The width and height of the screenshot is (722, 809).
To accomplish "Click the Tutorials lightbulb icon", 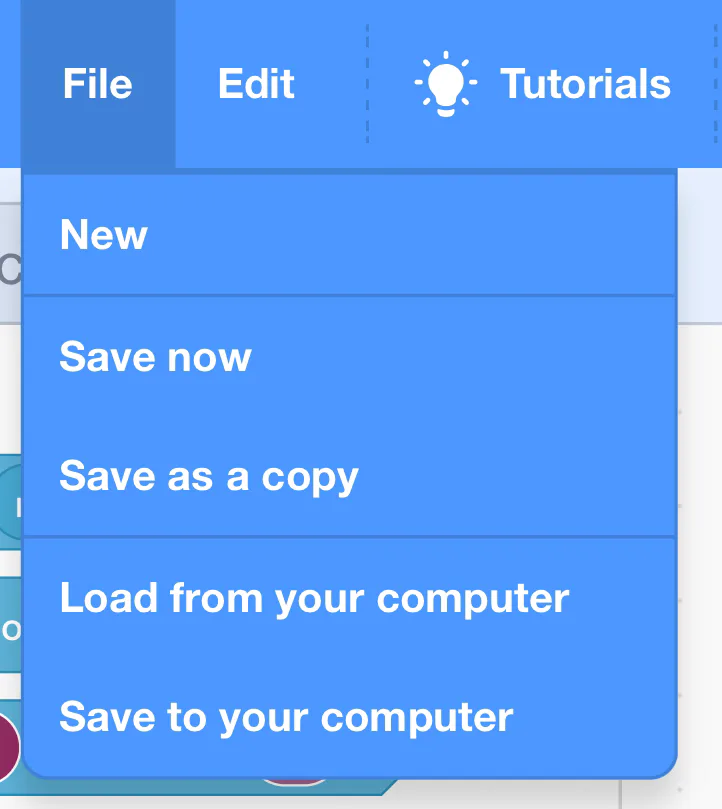I will pos(445,84).
